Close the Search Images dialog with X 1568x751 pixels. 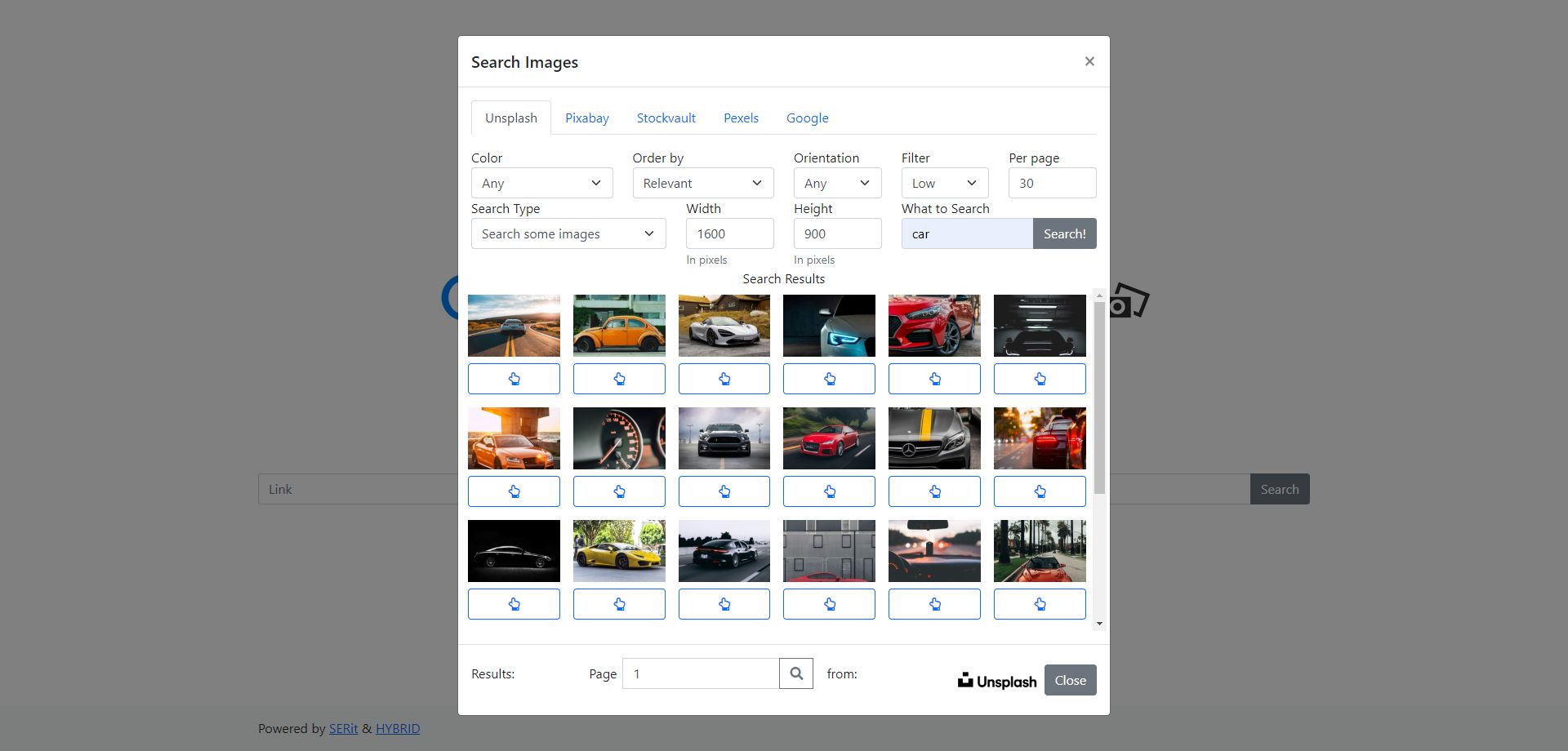click(1089, 61)
